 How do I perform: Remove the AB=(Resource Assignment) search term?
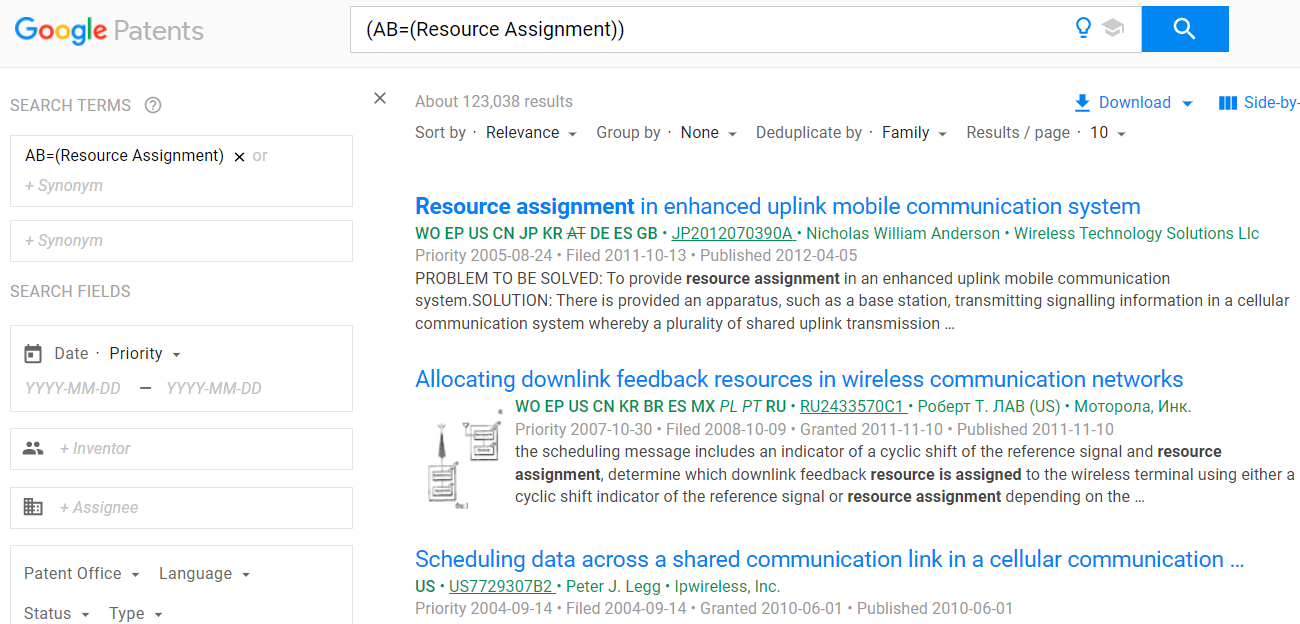coord(239,157)
